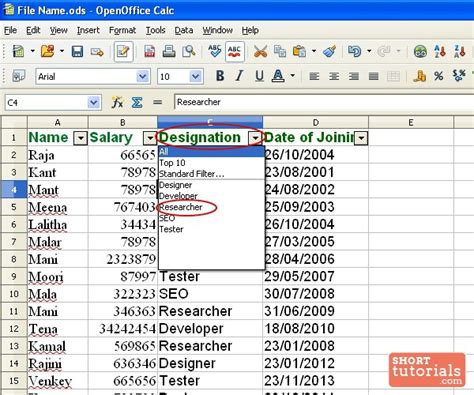Screen dimensions: 474x395
Task: Open the Insert menu
Action: coord(88,30)
